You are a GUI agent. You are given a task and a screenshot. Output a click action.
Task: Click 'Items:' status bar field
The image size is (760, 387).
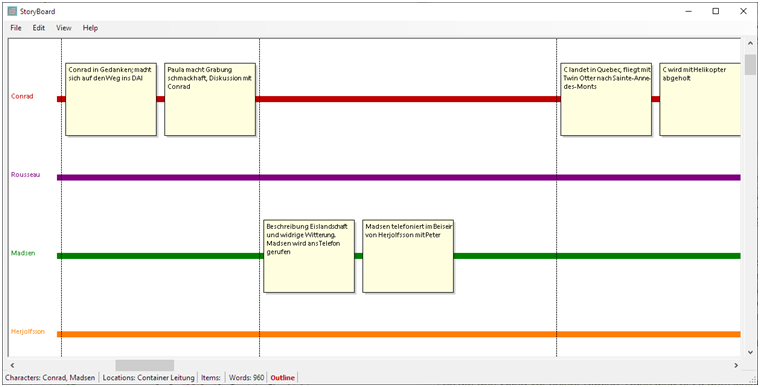pyautogui.click(x=211, y=377)
